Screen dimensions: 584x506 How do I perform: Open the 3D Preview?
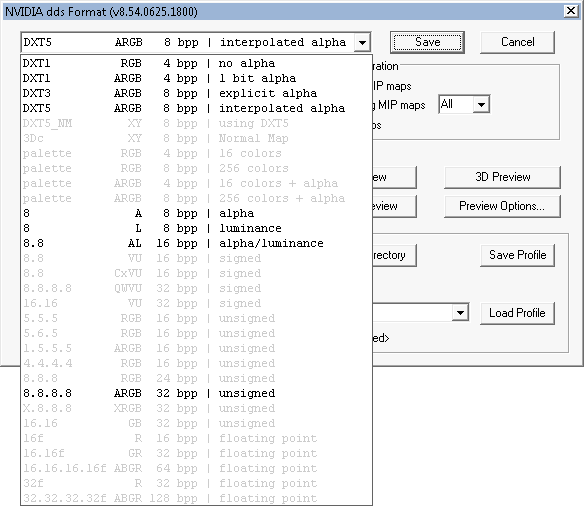502,177
